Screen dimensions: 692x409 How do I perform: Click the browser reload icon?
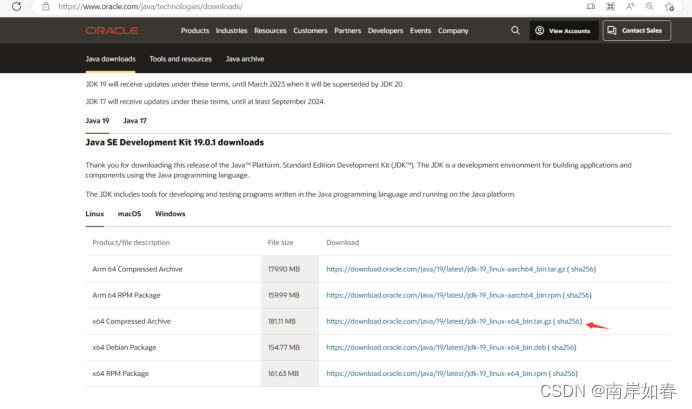coord(16,6)
